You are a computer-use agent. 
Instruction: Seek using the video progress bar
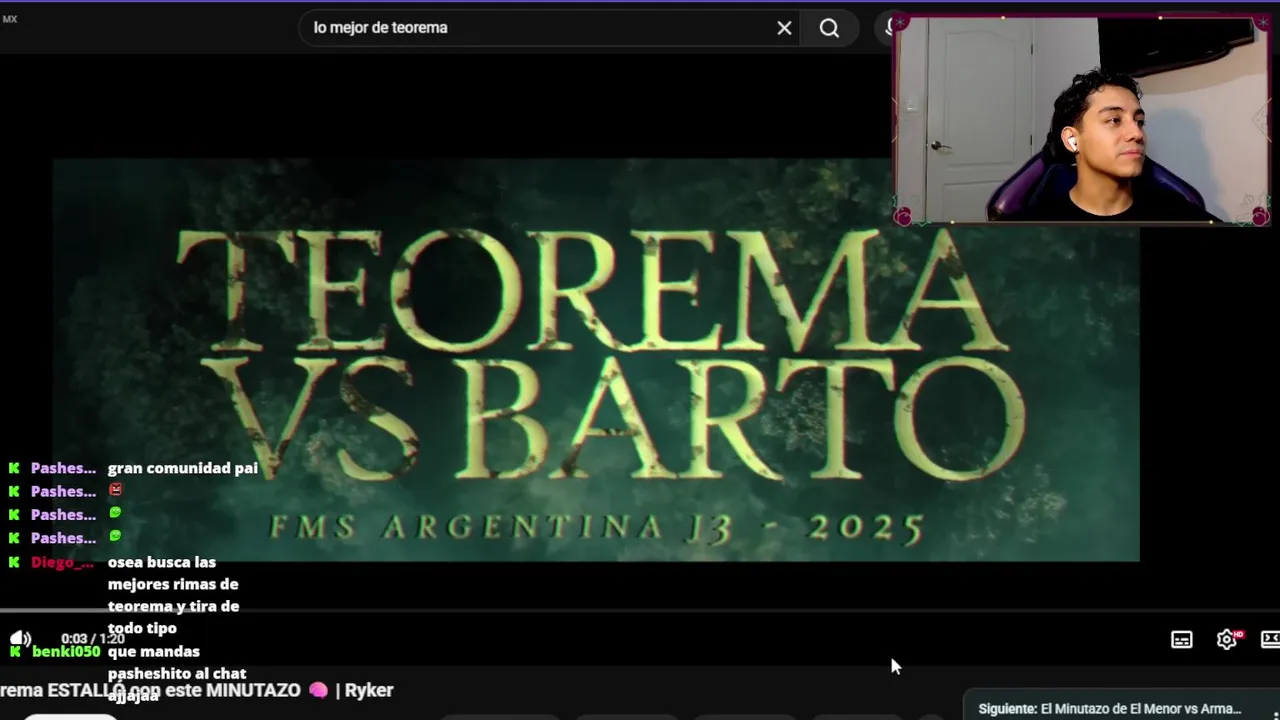(x=640, y=611)
